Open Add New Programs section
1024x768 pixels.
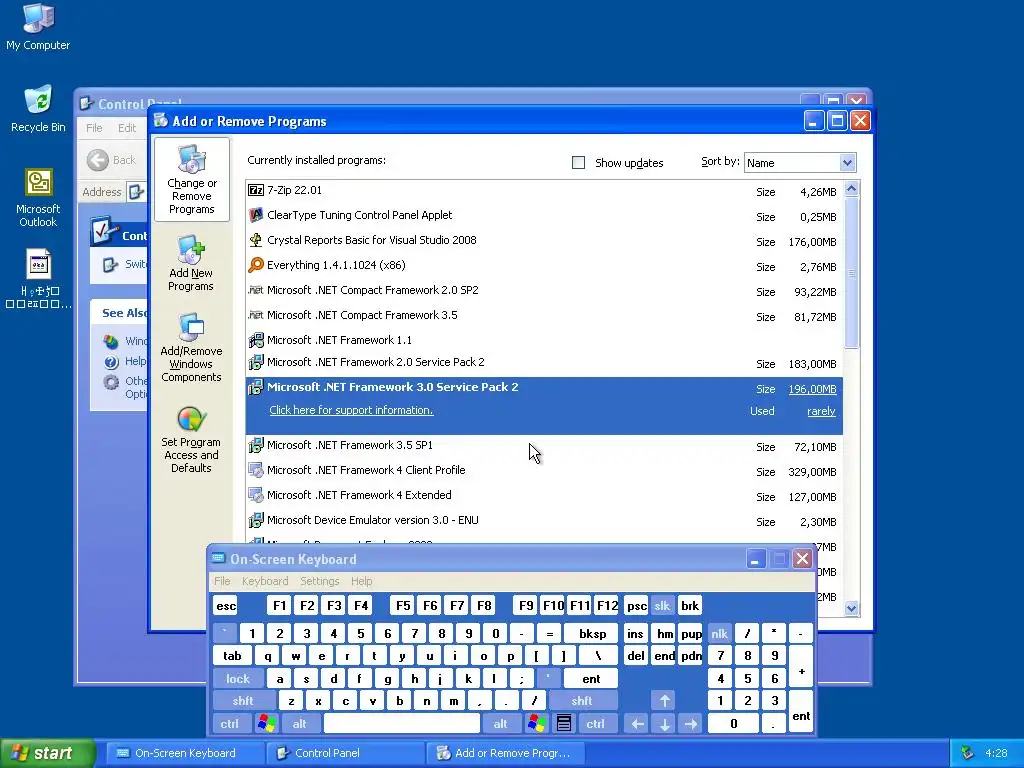(x=191, y=264)
